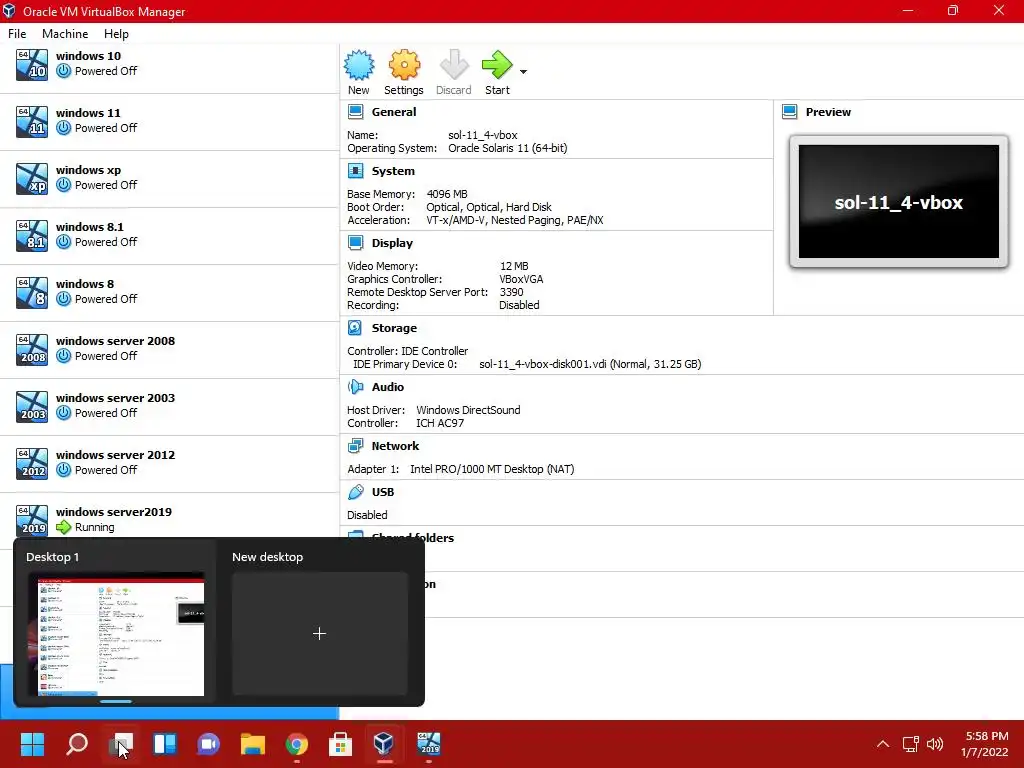This screenshot has height=768, width=1024.
Task: Open Microsoft Store from taskbar
Action: coord(340,744)
